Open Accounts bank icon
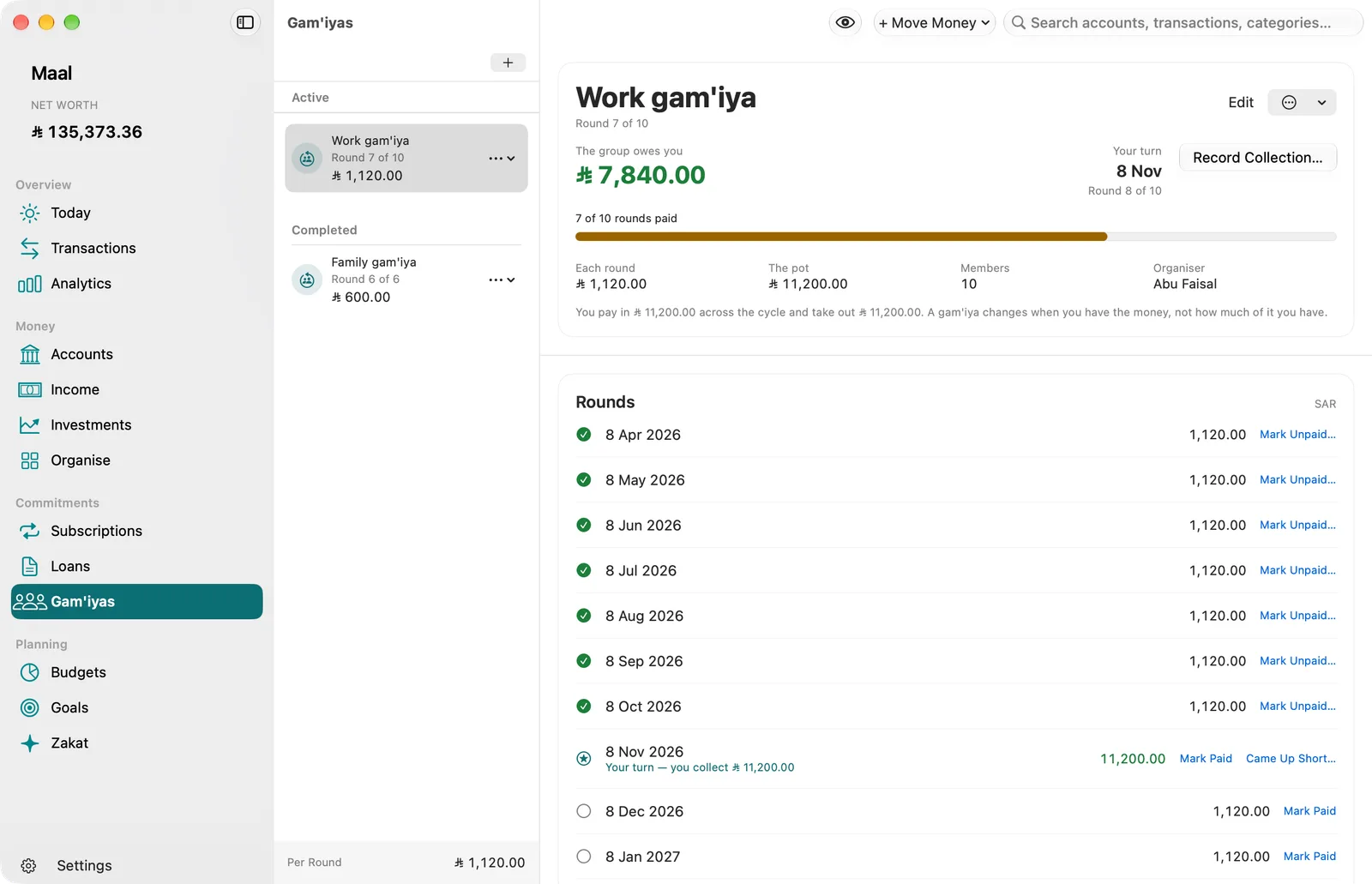Viewport: 1372px width, 884px height. click(x=30, y=354)
